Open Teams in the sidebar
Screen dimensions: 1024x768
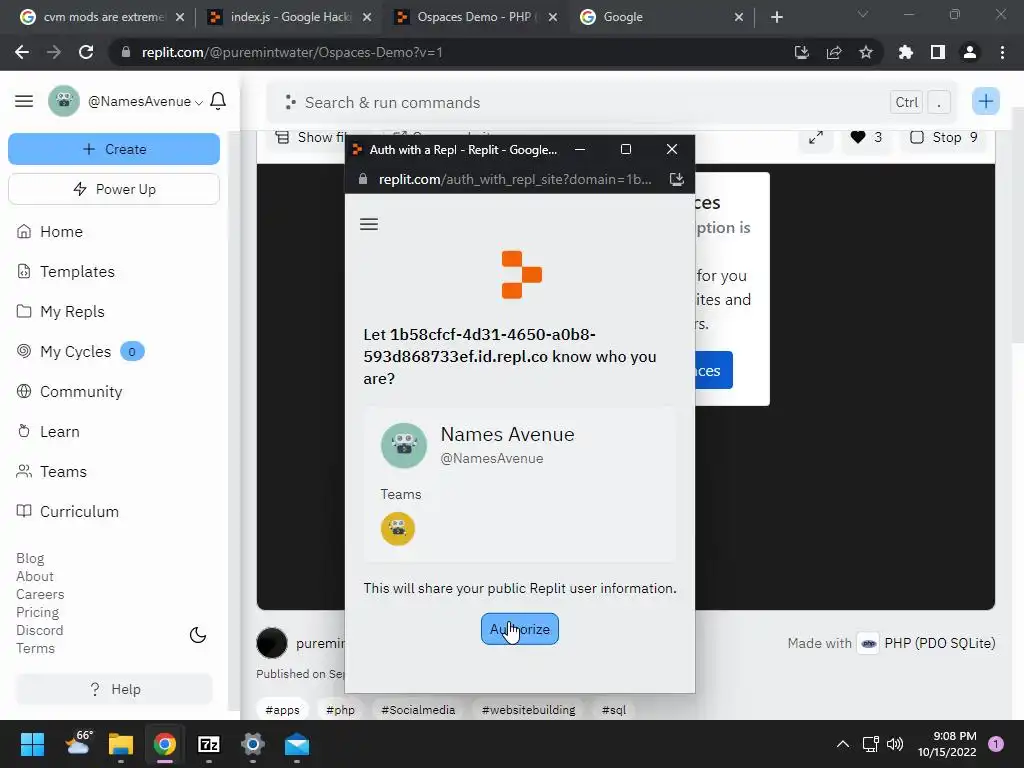pyautogui.click(x=51, y=472)
